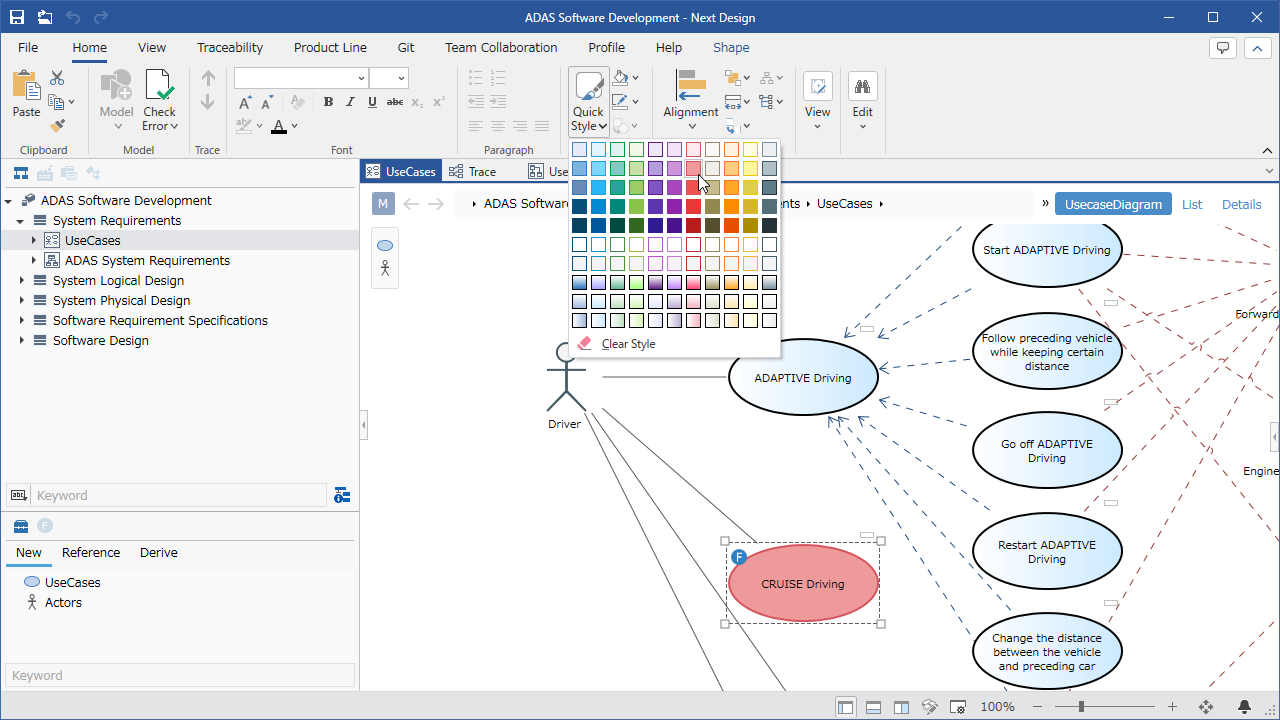
Task: Select Software Requirement Specifications tree item
Action: point(160,321)
